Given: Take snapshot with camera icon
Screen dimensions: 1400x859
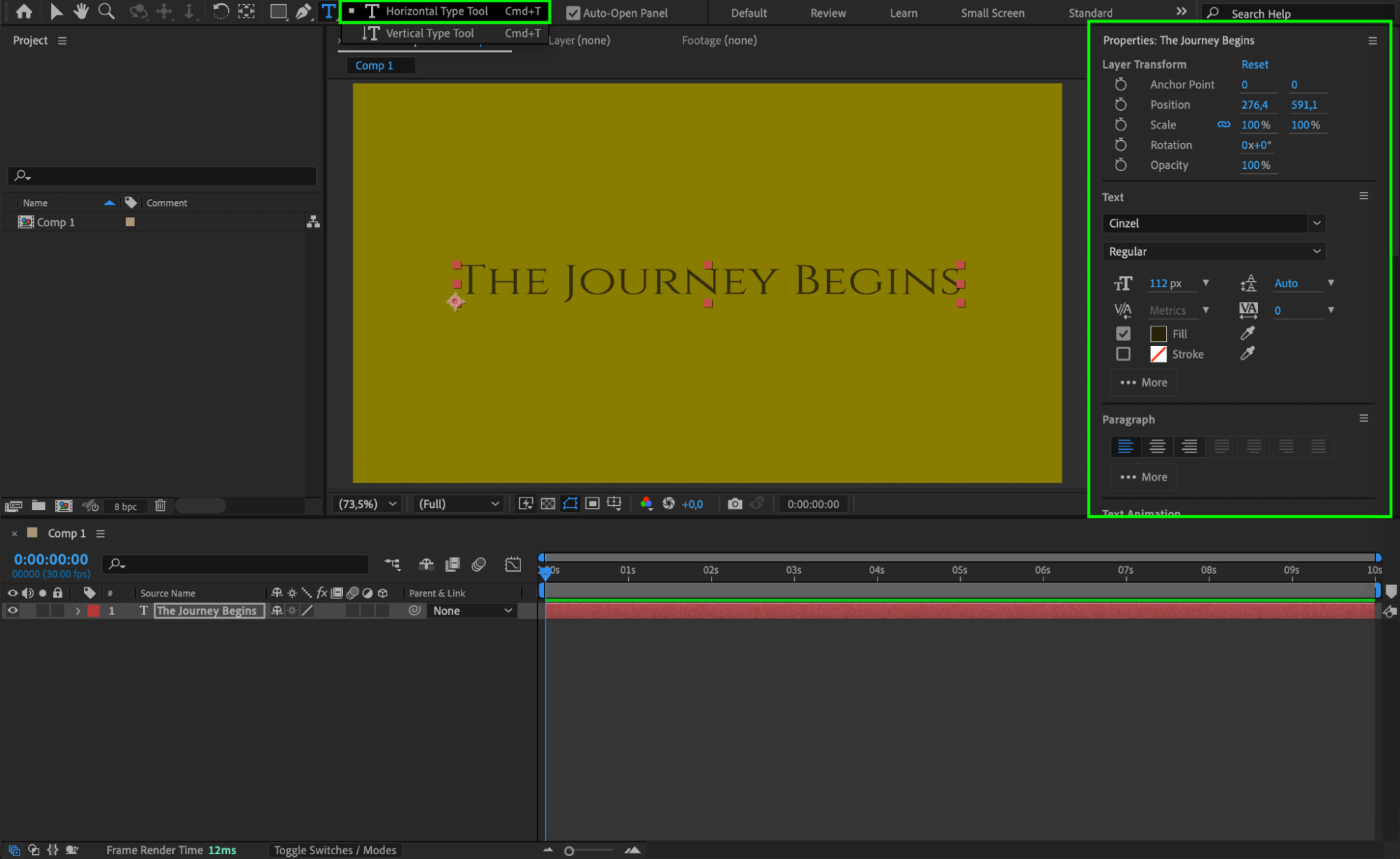Looking at the screenshot, I should click(735, 504).
